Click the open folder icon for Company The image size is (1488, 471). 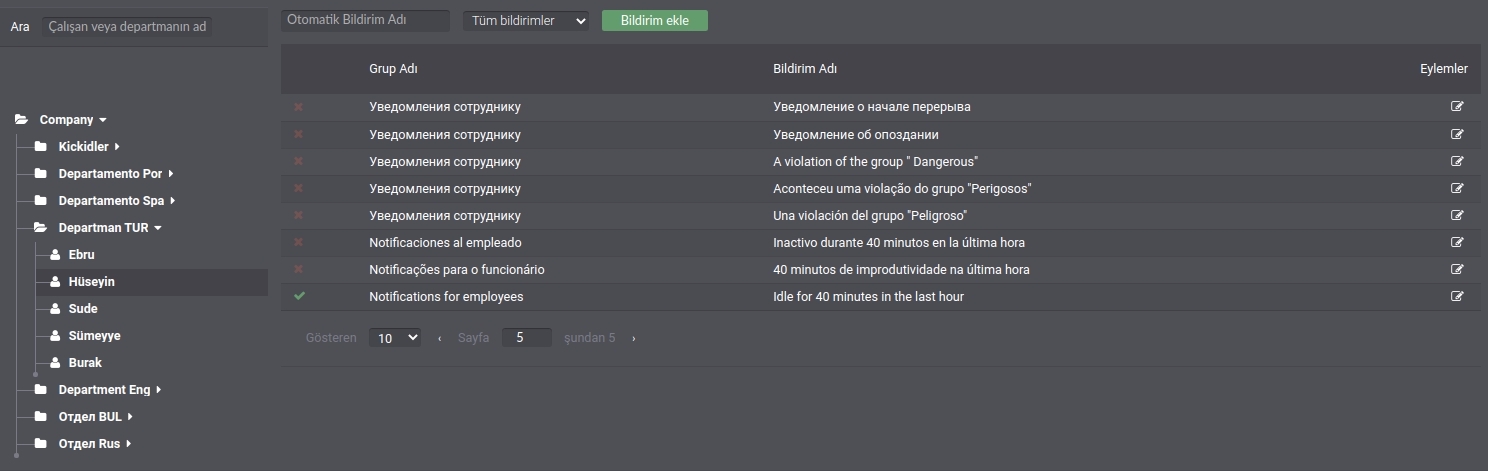click(21, 120)
